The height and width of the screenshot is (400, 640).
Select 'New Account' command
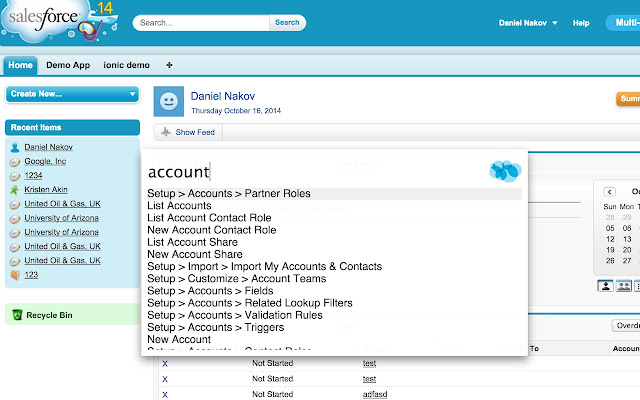[x=179, y=339]
